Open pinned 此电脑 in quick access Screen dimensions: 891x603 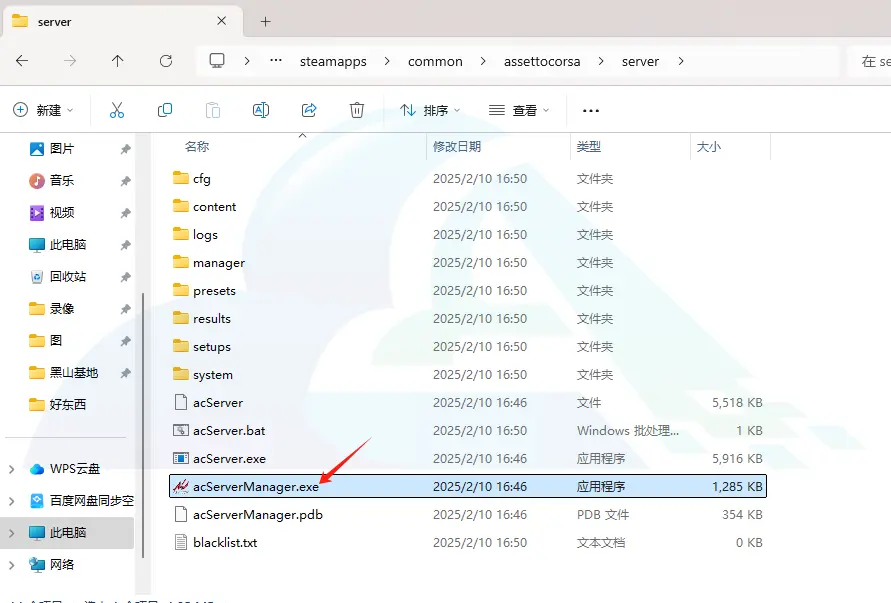[x=68, y=244]
